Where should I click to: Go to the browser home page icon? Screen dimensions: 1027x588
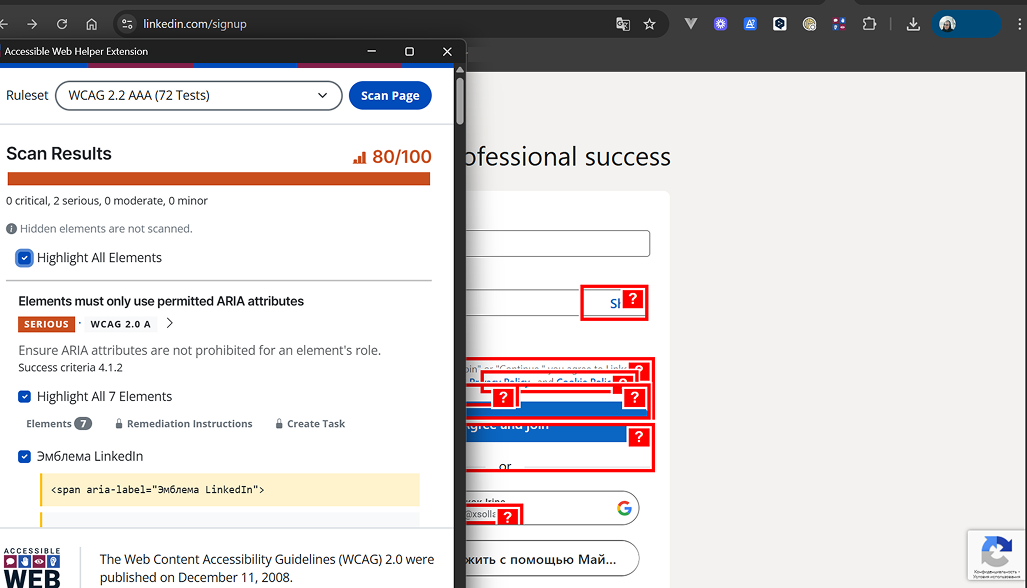(91, 24)
